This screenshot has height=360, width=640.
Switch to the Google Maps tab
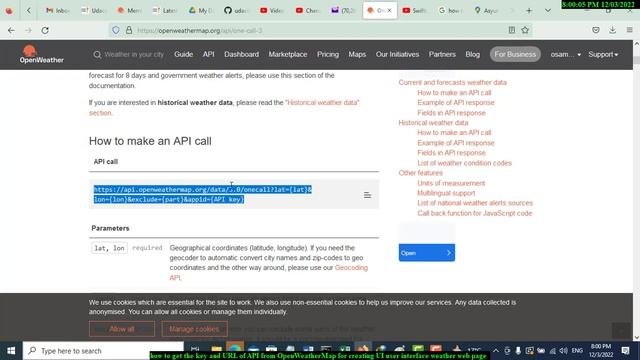(486, 11)
